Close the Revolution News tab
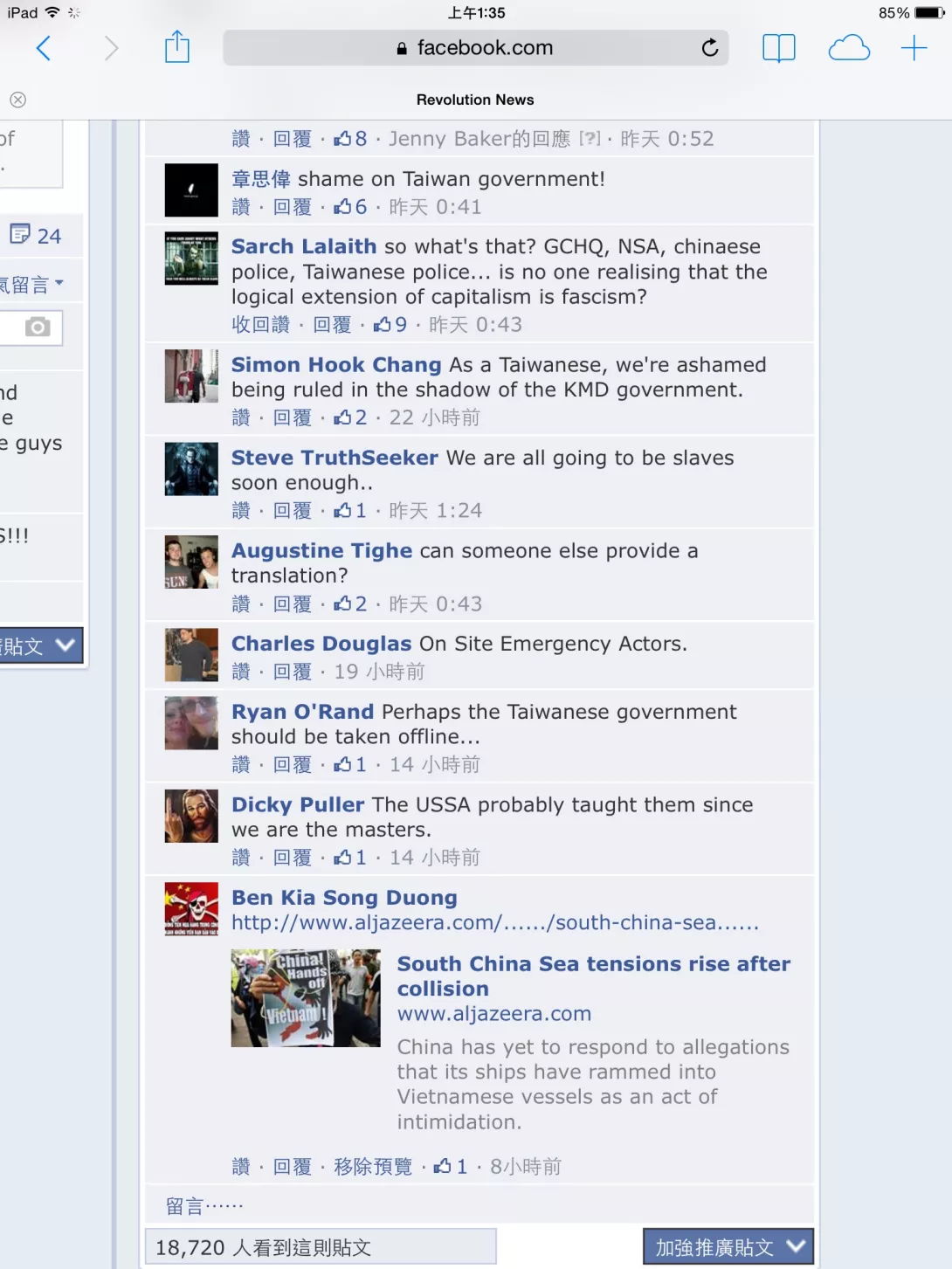This screenshot has height=1269, width=952. tap(17, 100)
